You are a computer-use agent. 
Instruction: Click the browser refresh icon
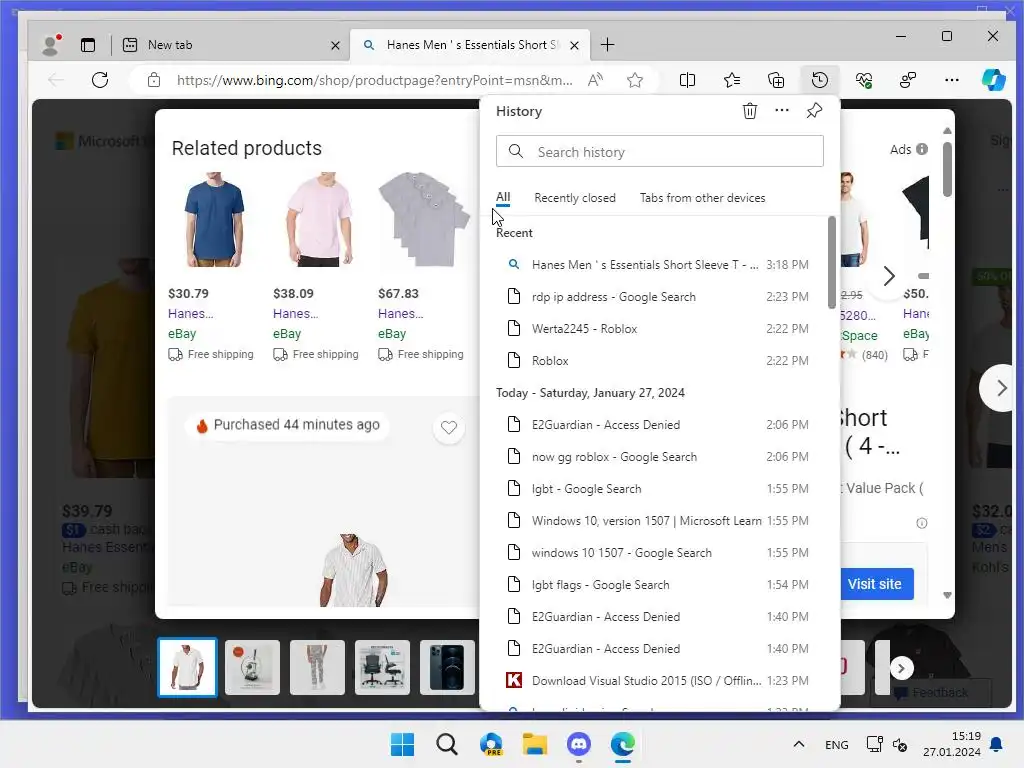pyautogui.click(x=100, y=80)
